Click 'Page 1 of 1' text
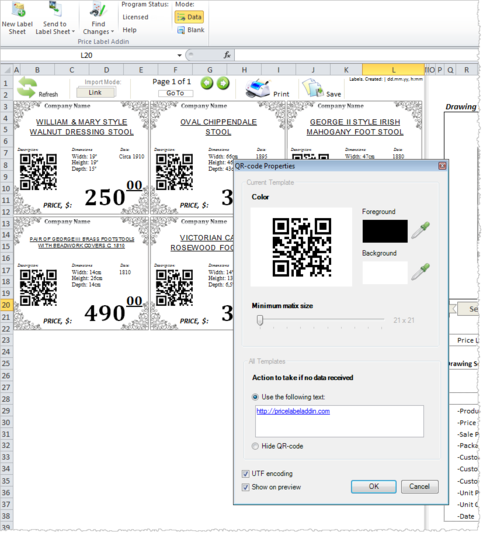The image size is (483, 535). (172, 82)
